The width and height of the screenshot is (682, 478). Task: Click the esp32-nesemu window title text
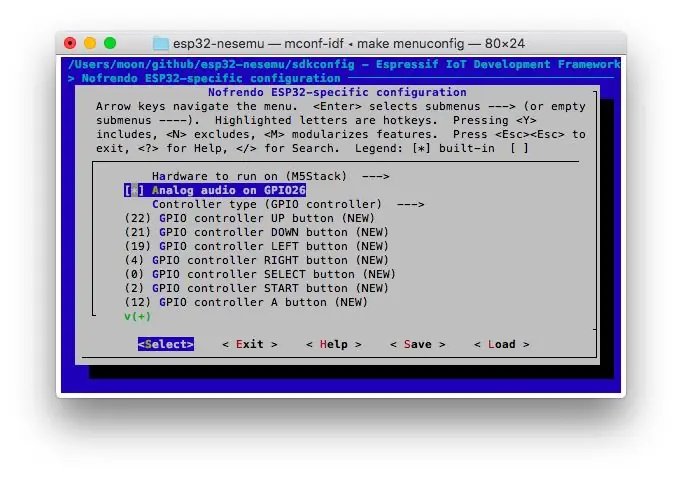pos(349,43)
